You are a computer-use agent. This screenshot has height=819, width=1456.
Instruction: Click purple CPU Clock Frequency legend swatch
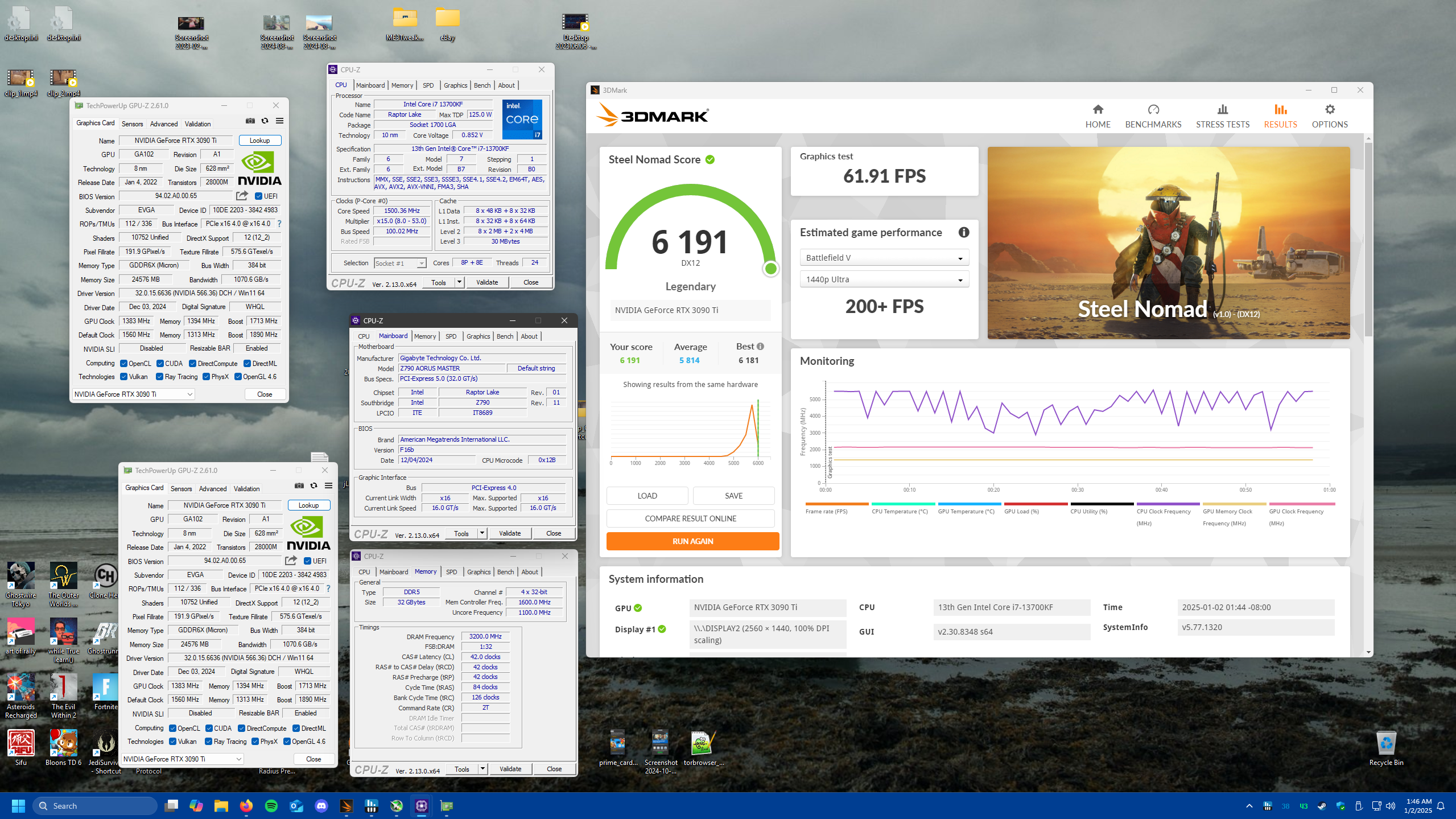tap(1168, 504)
